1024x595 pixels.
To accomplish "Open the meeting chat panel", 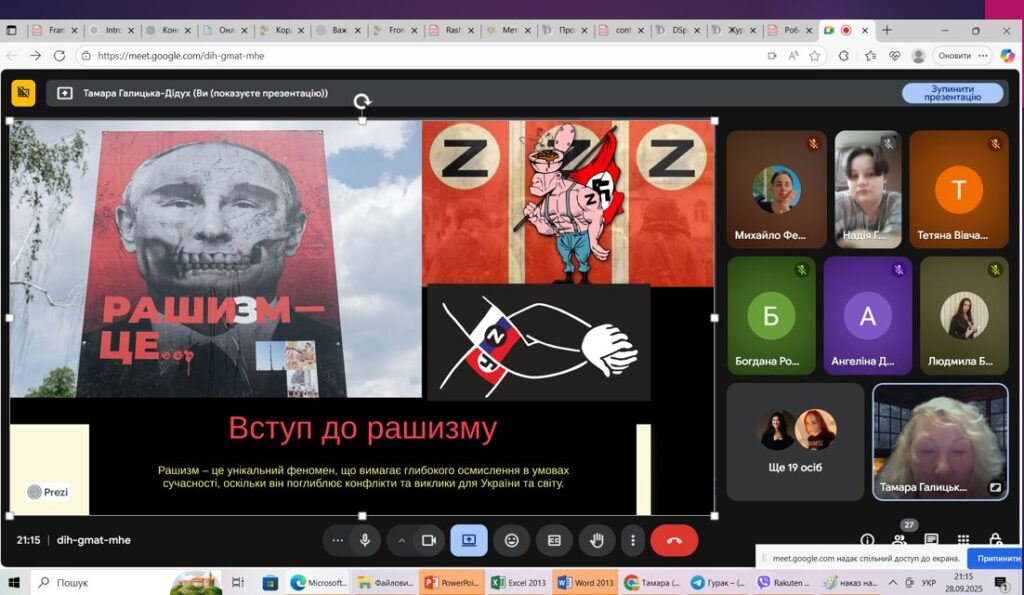I will click(931, 540).
